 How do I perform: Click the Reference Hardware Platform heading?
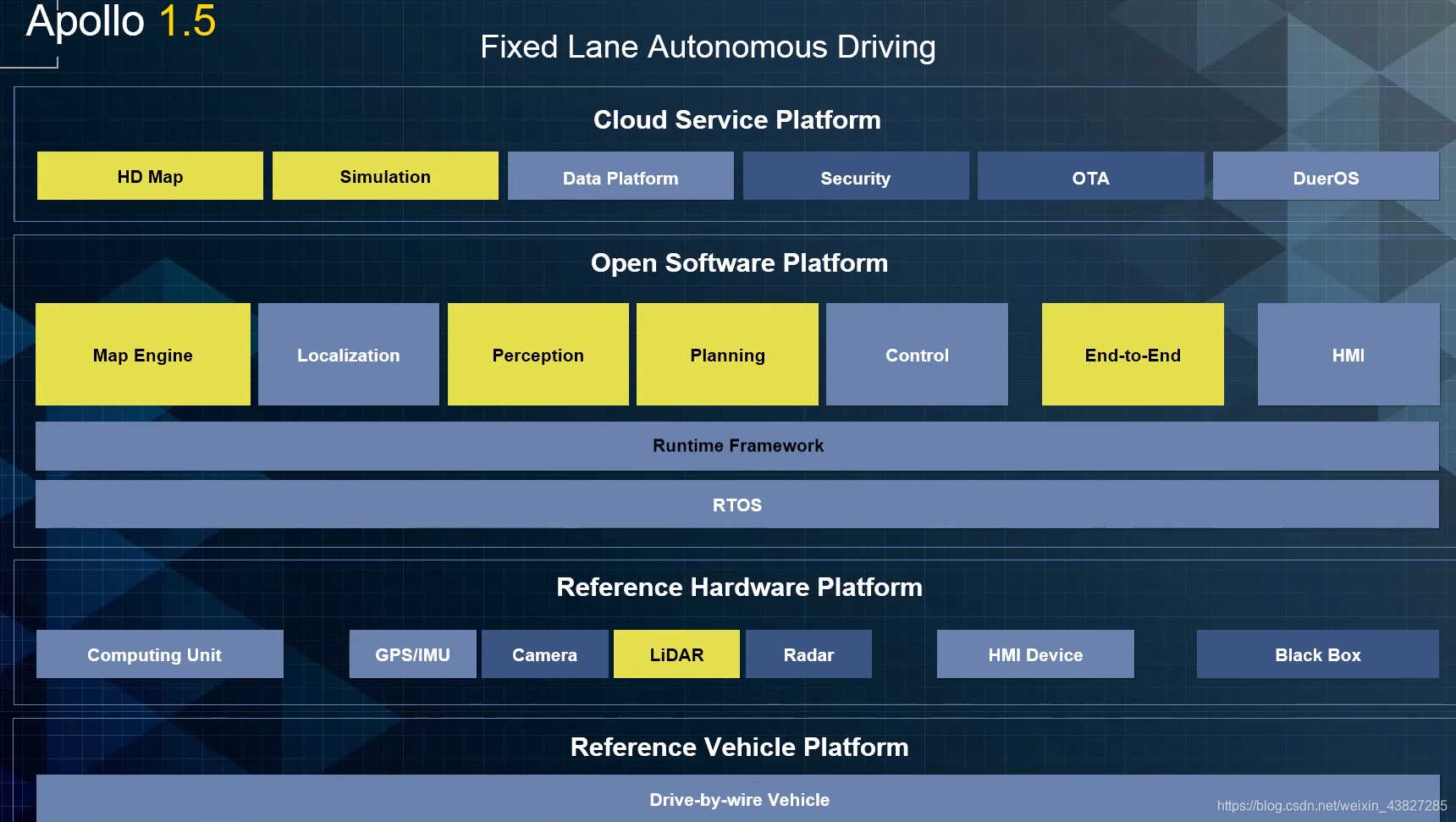739,588
